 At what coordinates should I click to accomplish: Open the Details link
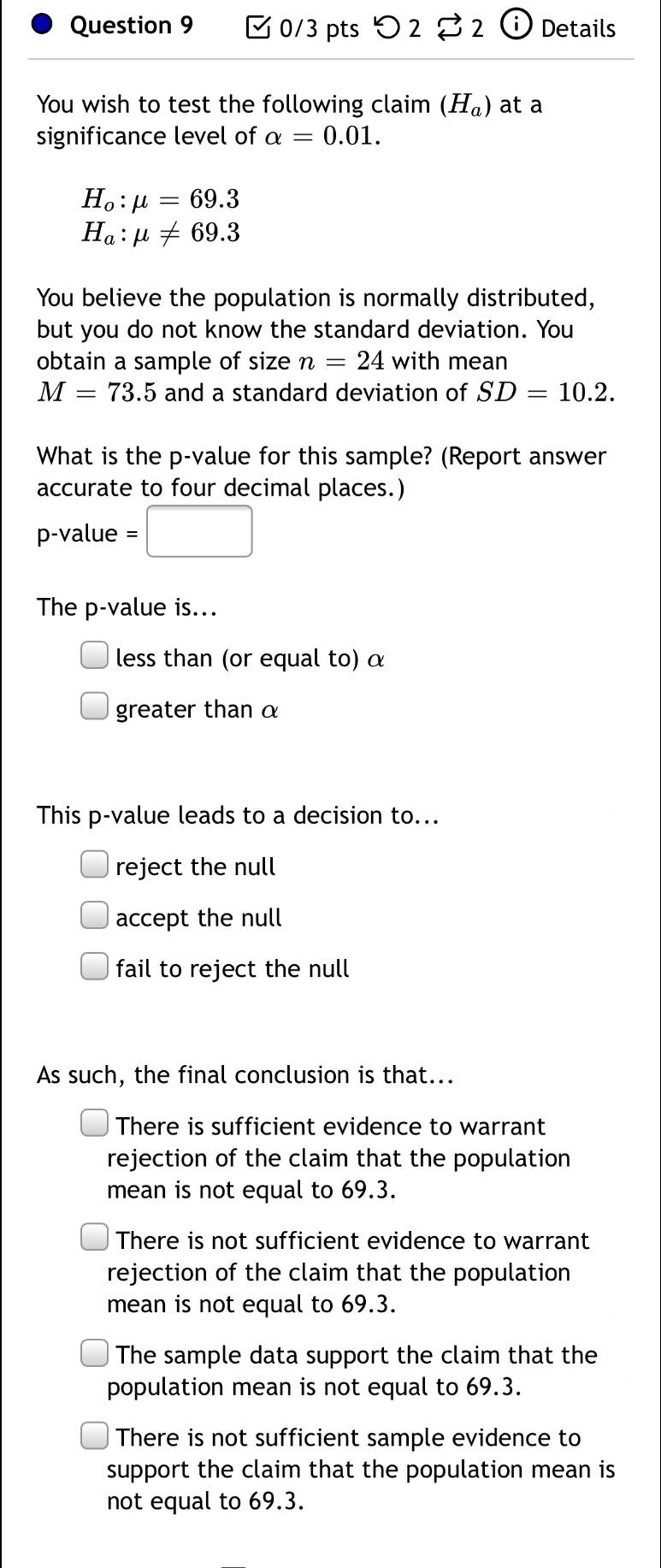pos(578,28)
